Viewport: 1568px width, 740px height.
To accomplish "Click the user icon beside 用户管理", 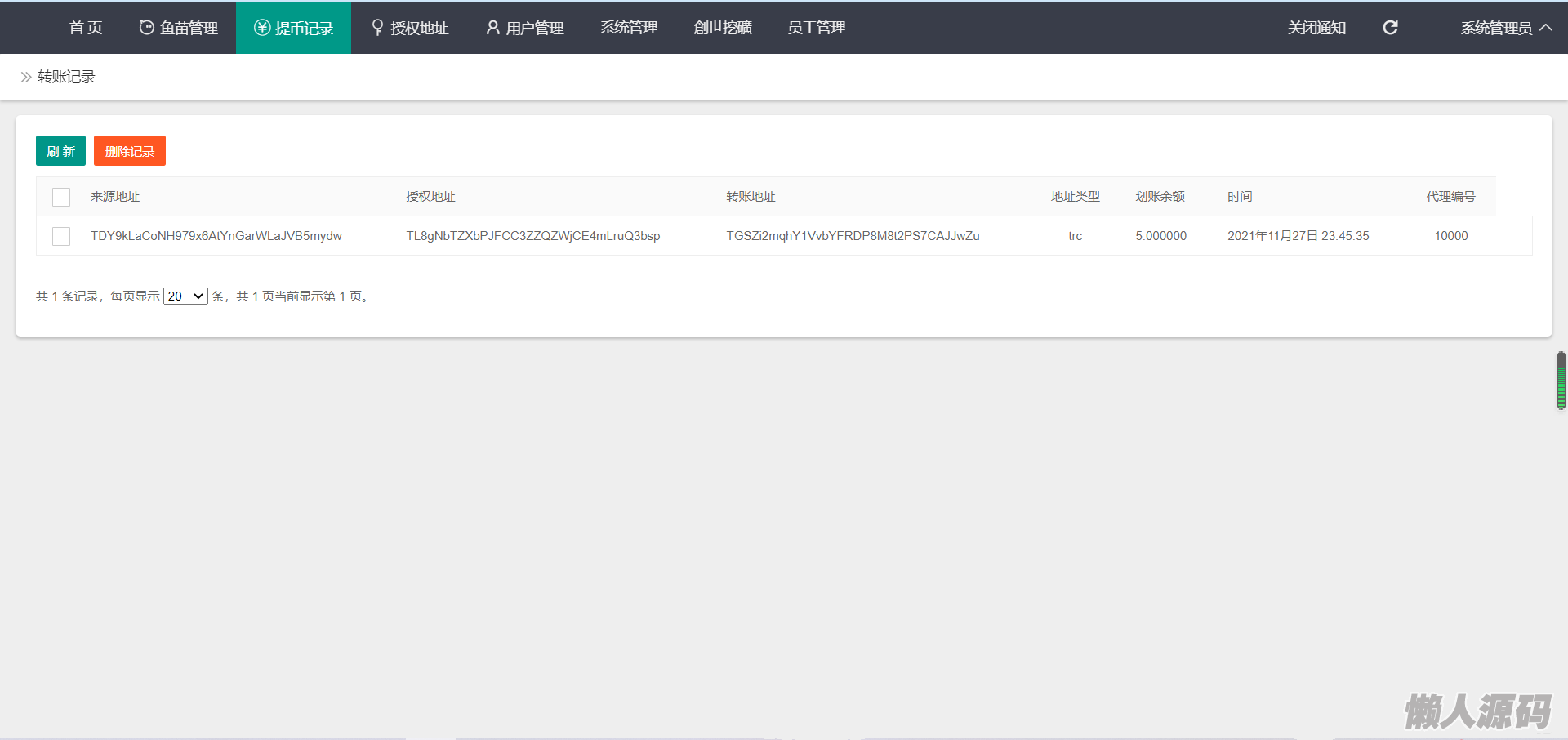I will 492,28.
